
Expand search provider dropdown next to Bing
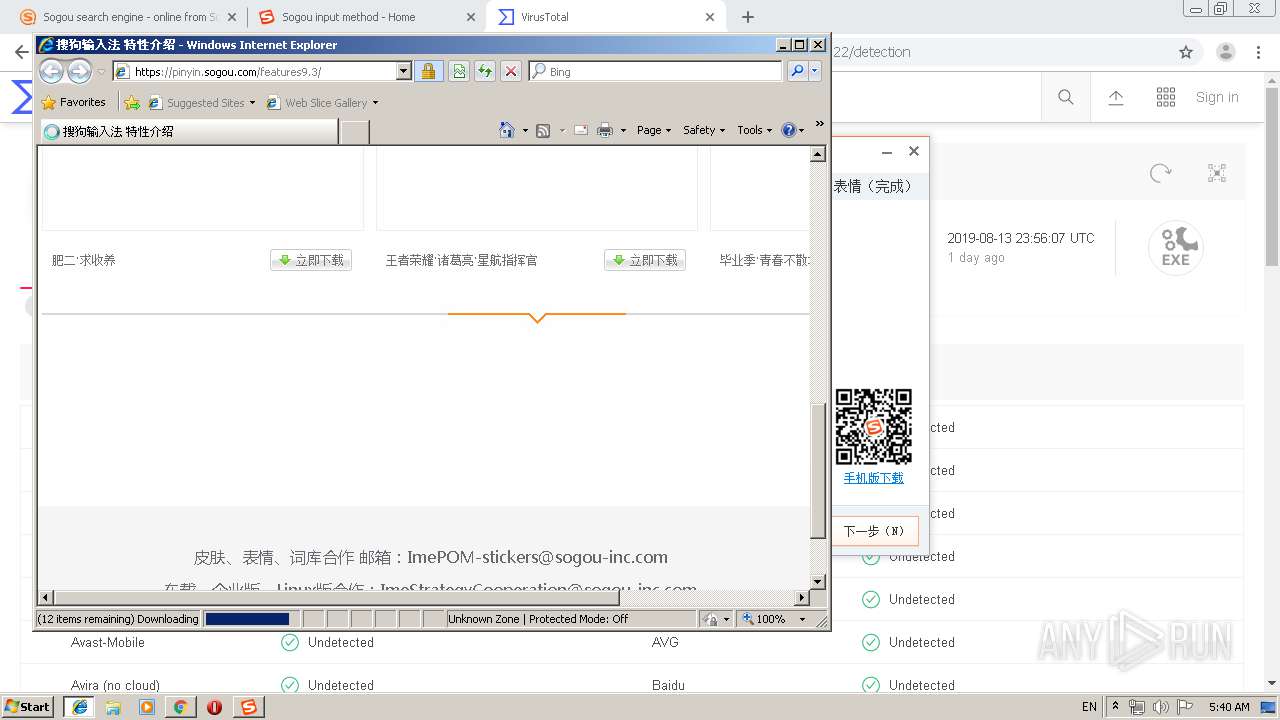(815, 71)
